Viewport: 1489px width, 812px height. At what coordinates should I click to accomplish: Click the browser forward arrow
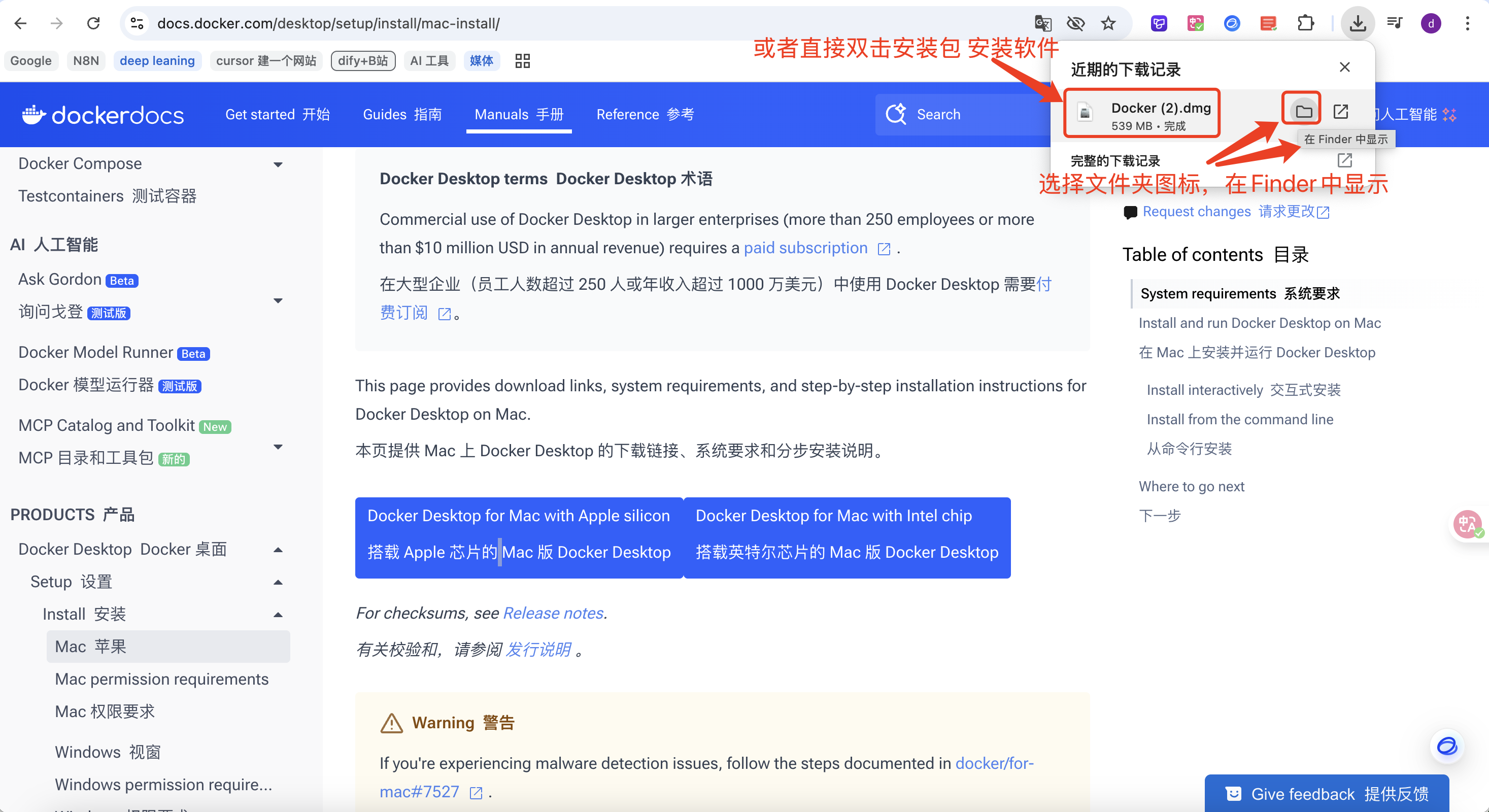point(57,23)
